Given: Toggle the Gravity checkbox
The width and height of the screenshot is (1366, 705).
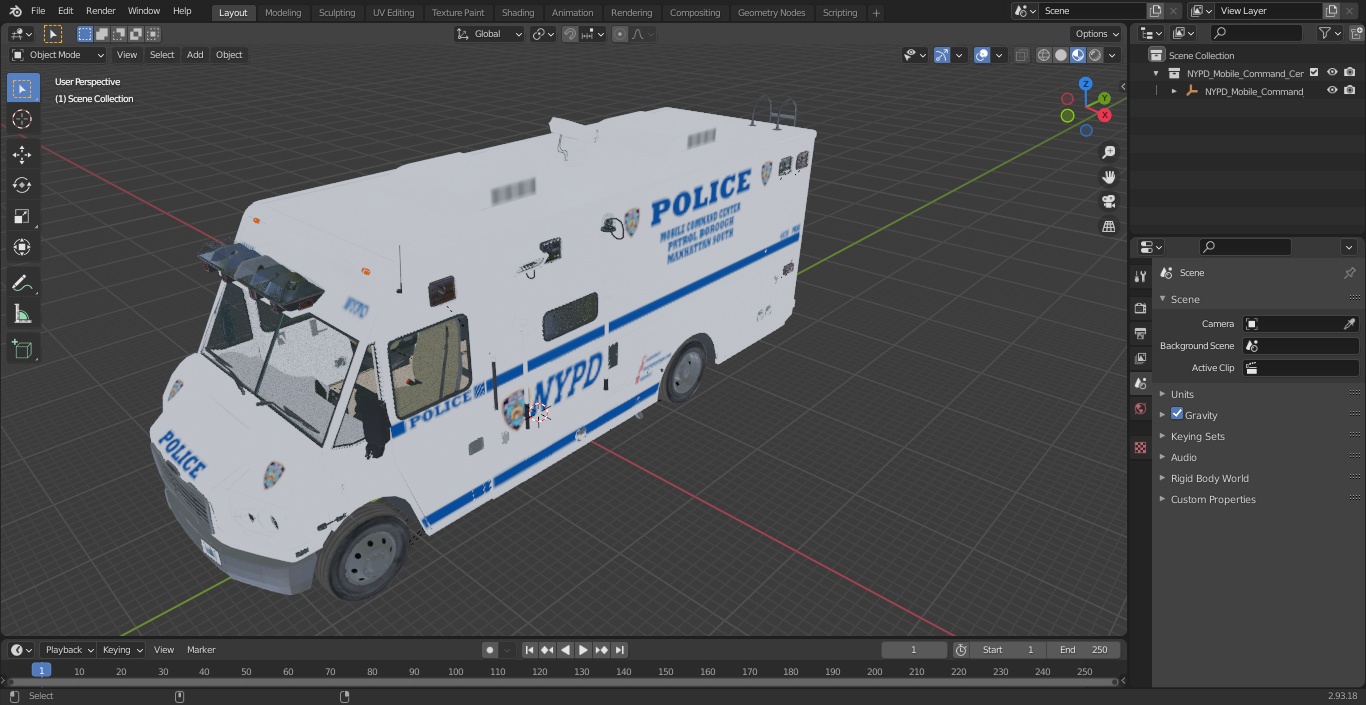Looking at the screenshot, I should tap(1177, 414).
